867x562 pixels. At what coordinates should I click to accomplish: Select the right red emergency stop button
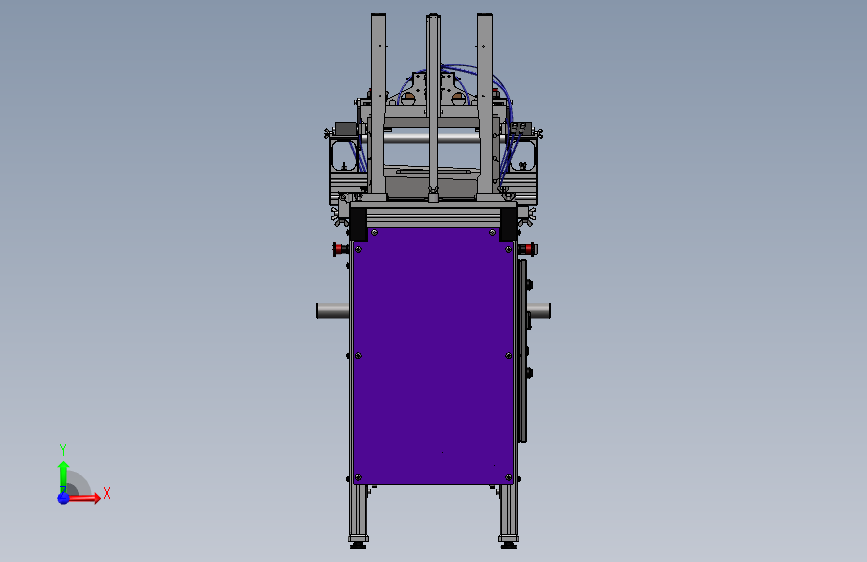tap(528, 249)
